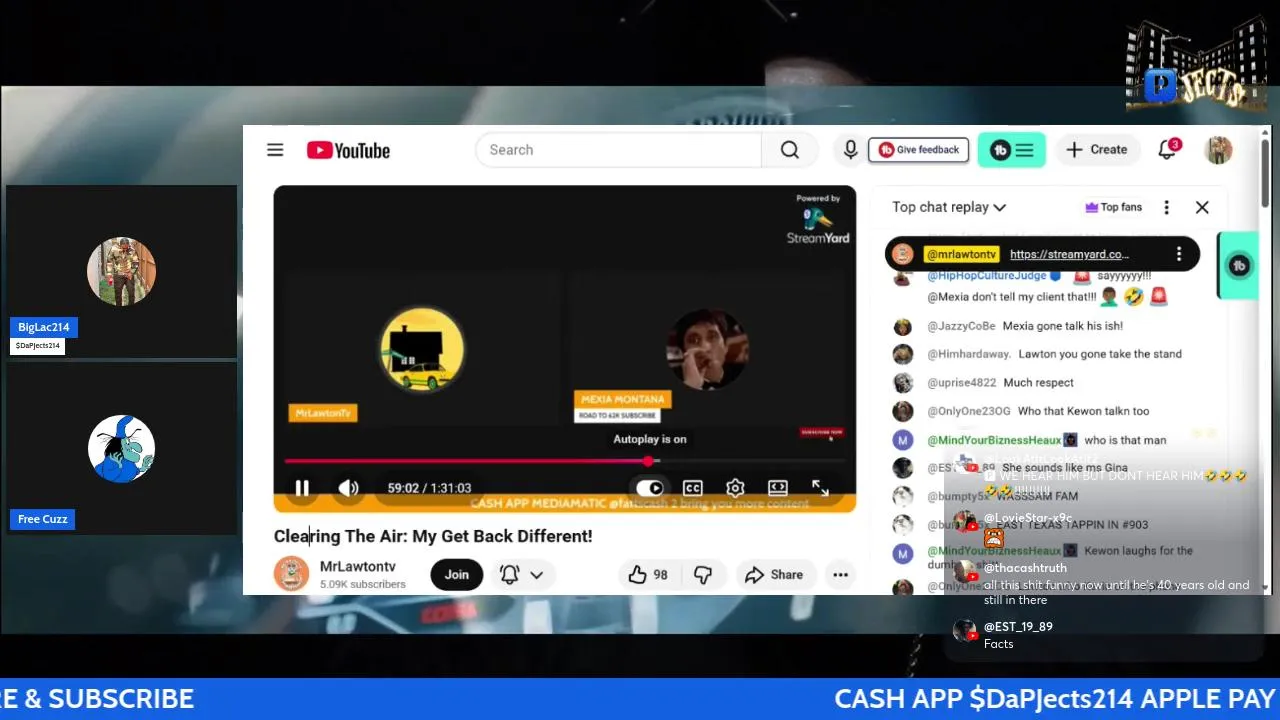
Task: Click the StreamYard watermark in video
Action: click(x=818, y=220)
